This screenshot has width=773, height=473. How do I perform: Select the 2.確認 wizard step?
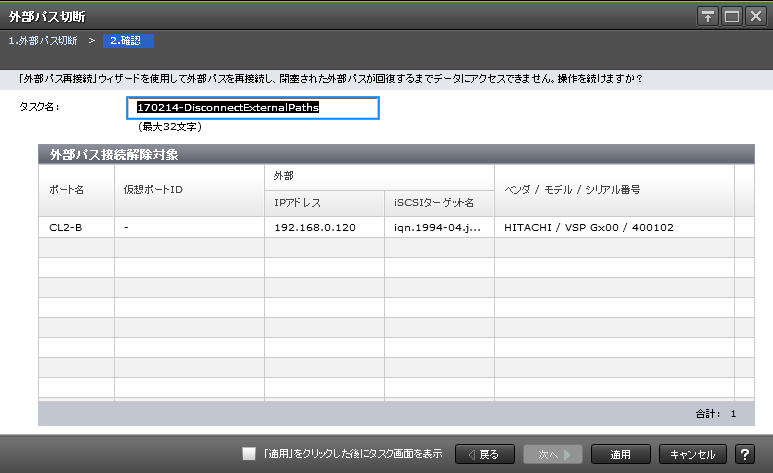(x=128, y=41)
